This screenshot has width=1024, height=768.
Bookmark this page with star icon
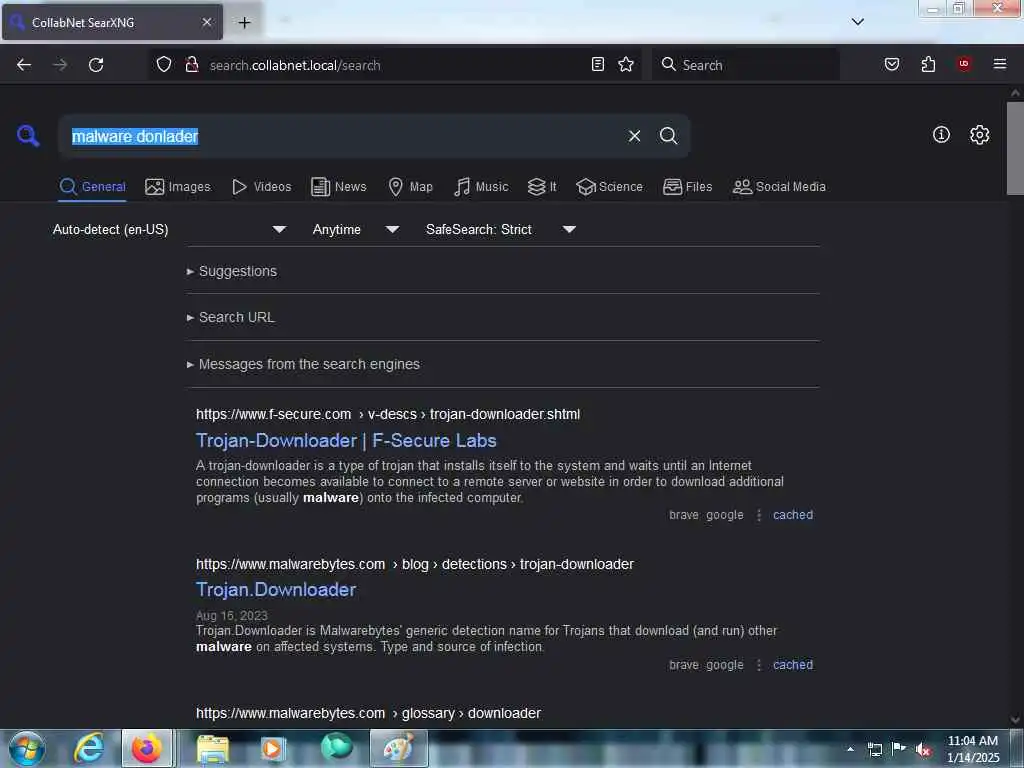[626, 64]
